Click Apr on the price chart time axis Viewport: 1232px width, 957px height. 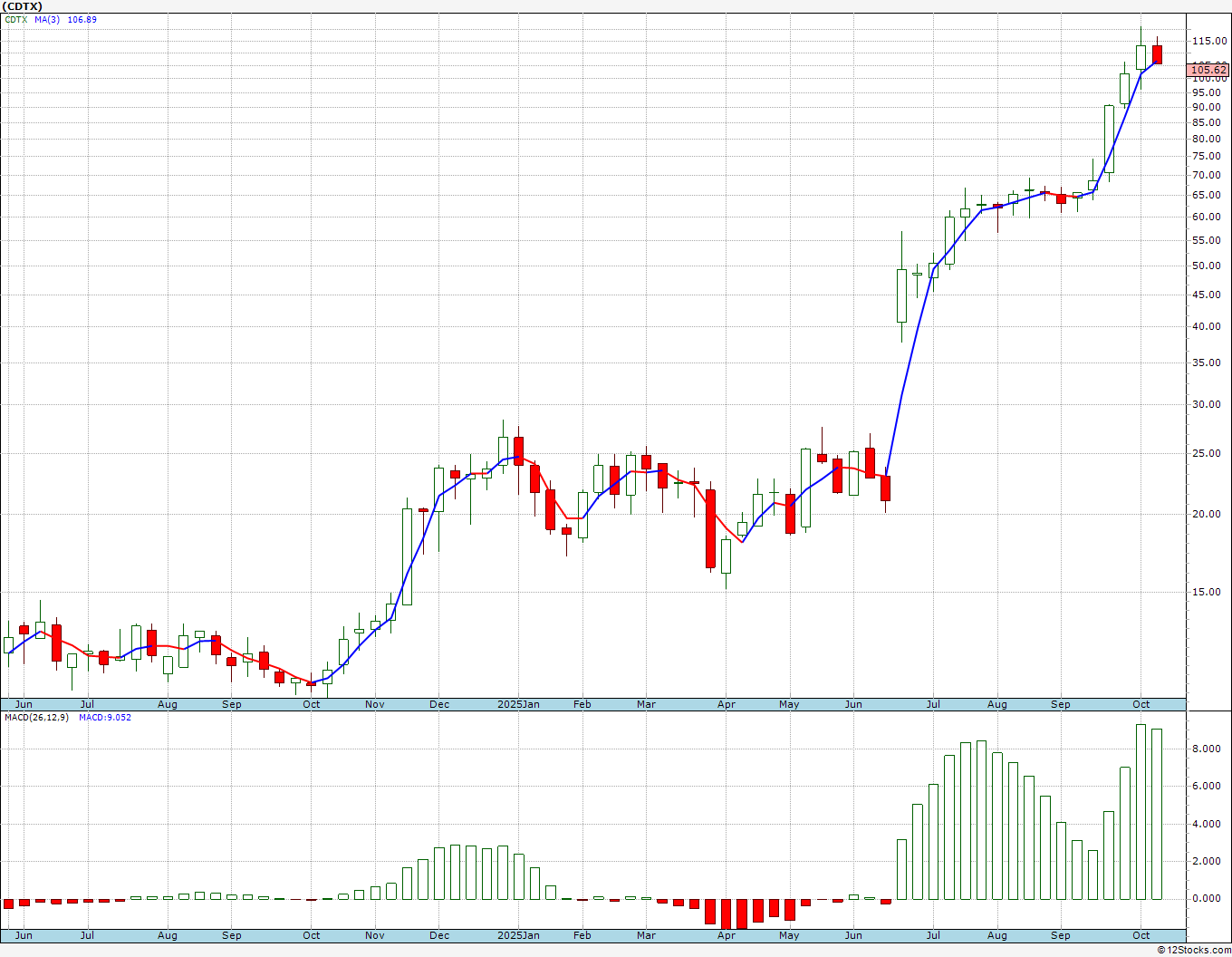click(727, 704)
